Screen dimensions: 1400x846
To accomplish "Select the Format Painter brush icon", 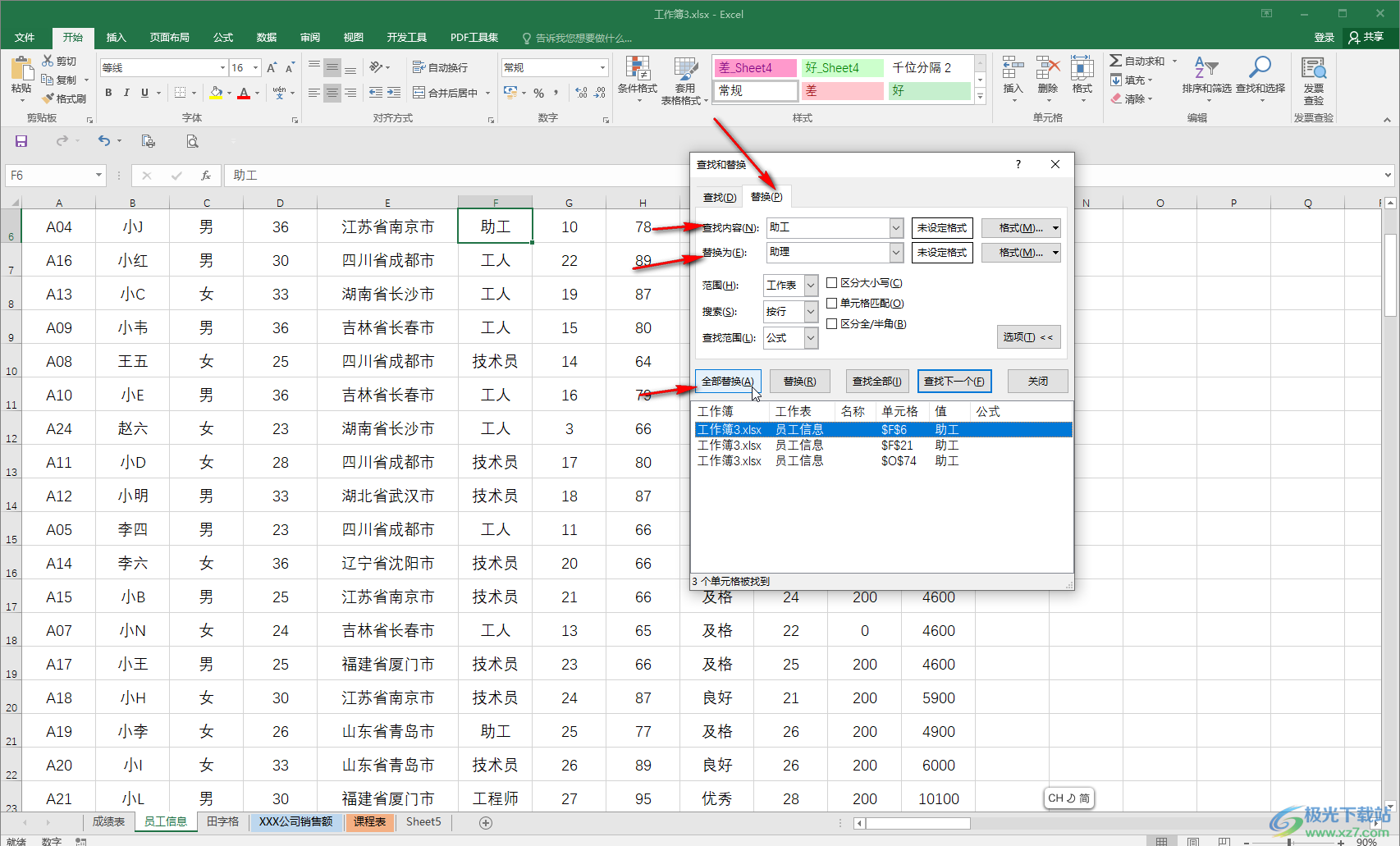I will 48,98.
